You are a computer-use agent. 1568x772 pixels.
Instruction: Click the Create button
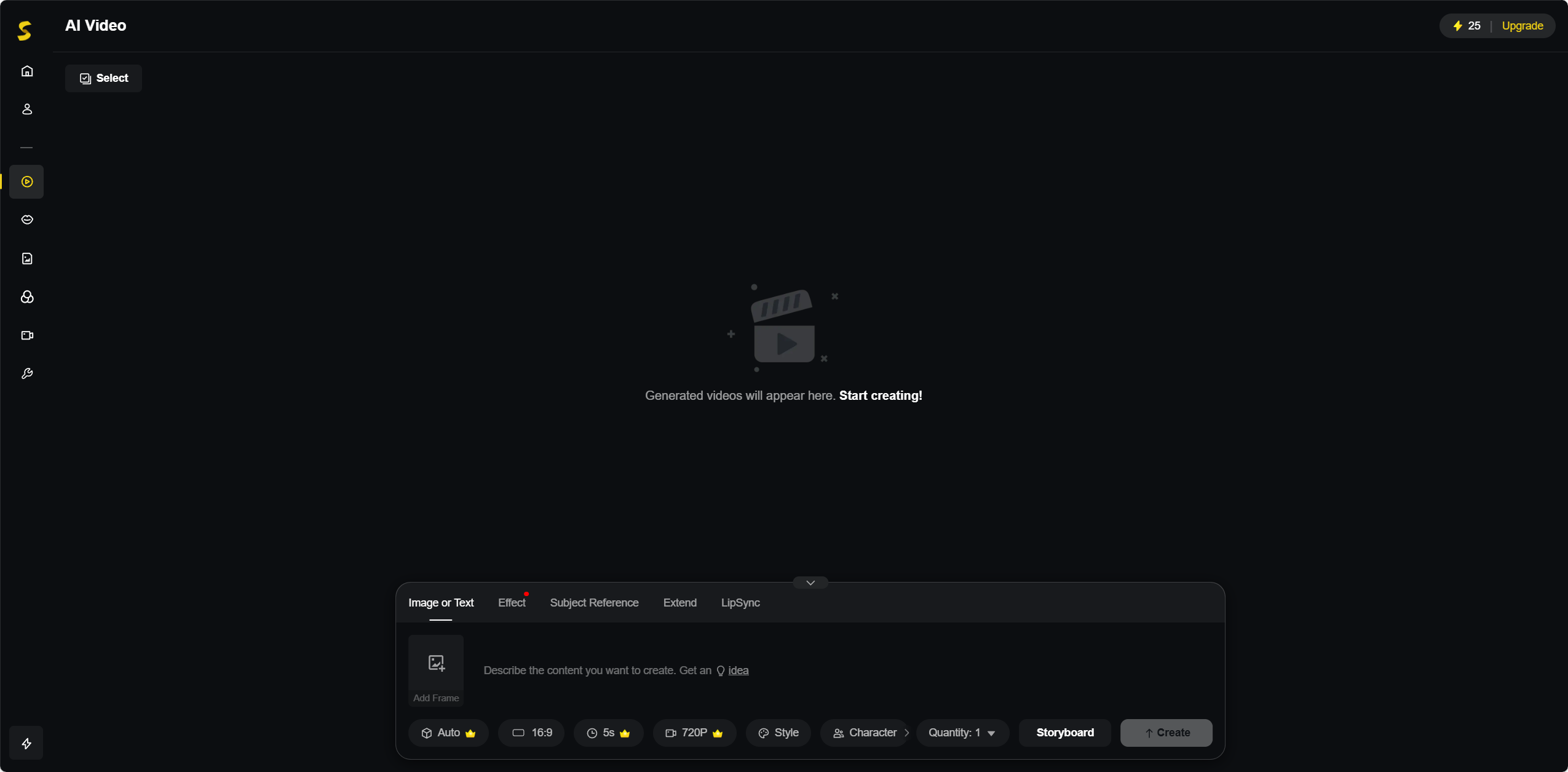tap(1166, 733)
